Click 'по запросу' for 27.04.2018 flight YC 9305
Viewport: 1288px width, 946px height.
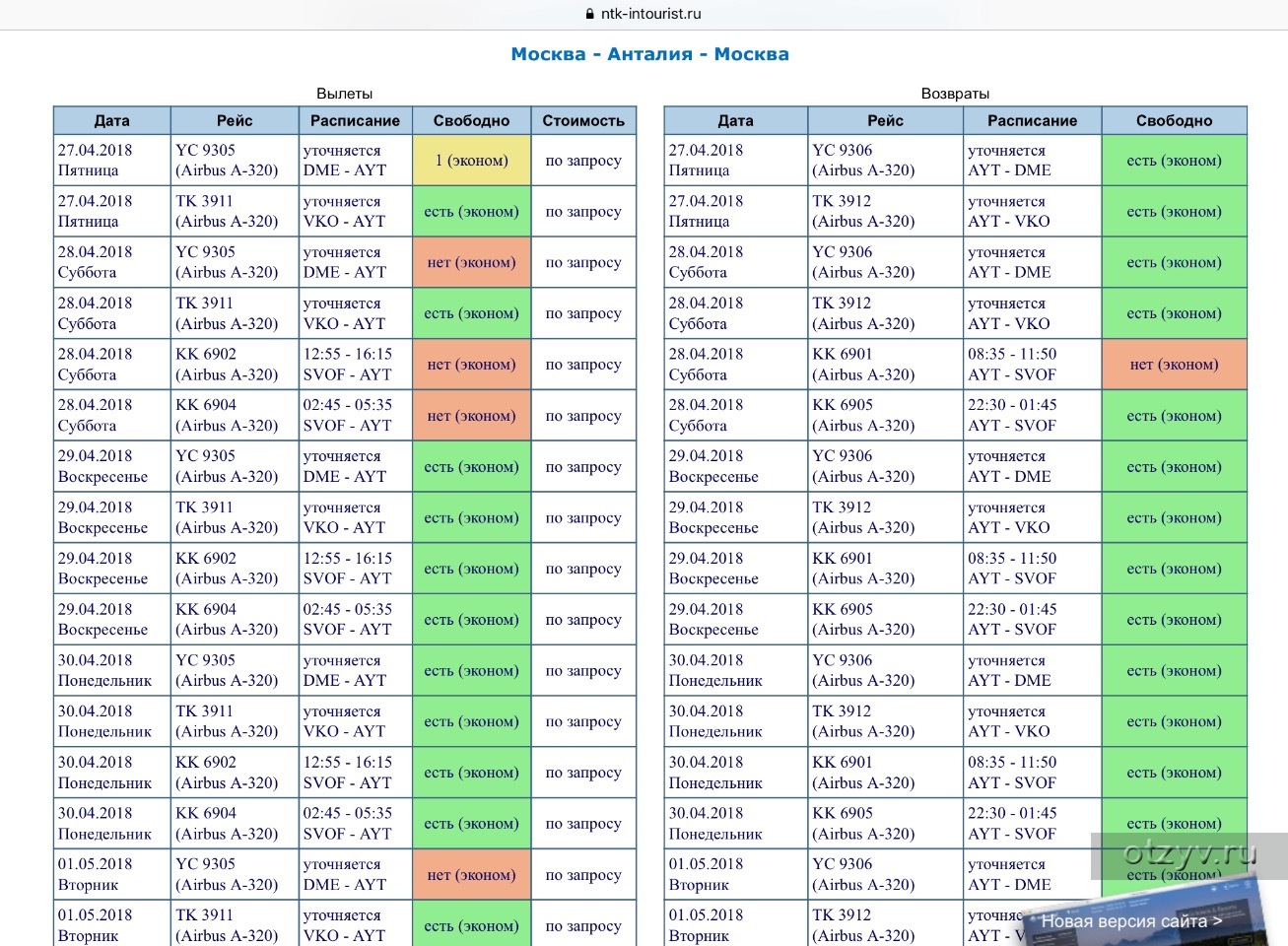pyautogui.click(x=583, y=161)
